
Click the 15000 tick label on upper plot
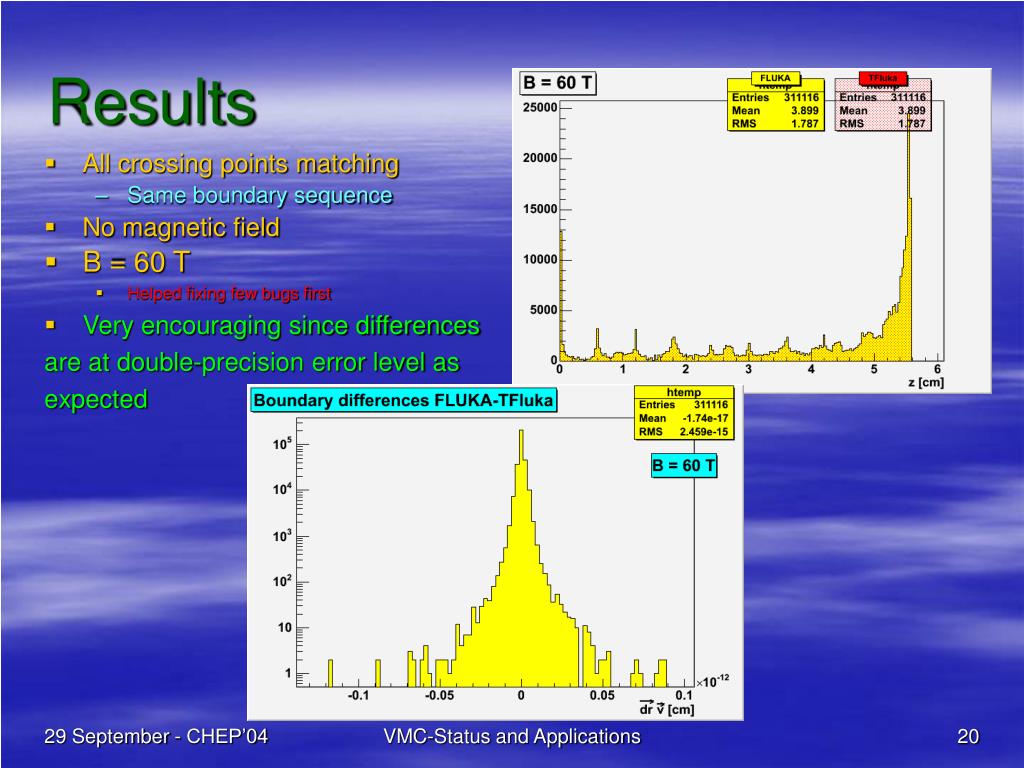tap(540, 209)
